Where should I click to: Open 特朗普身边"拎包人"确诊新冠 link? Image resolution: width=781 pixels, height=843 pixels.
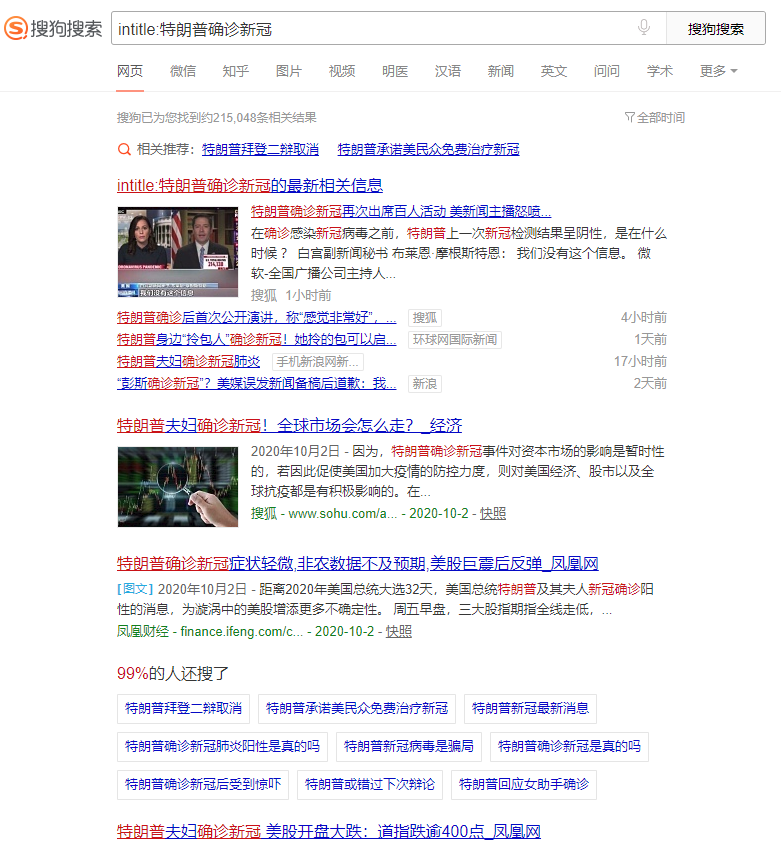[x=256, y=340]
